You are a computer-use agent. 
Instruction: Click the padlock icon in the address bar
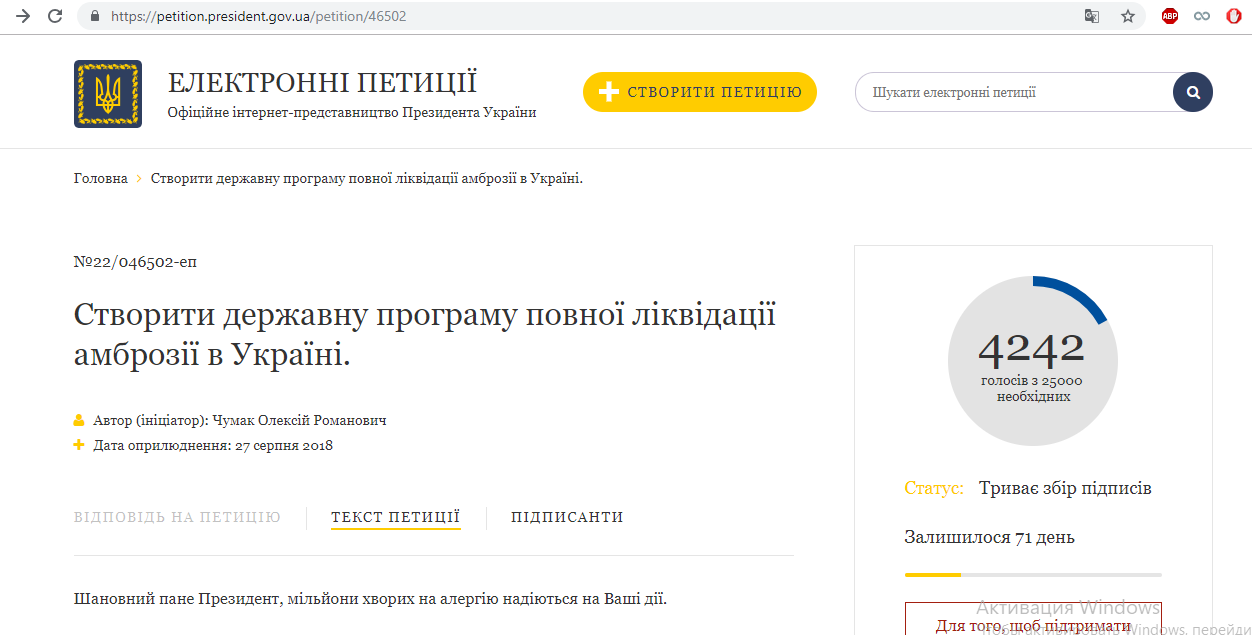[x=93, y=16]
